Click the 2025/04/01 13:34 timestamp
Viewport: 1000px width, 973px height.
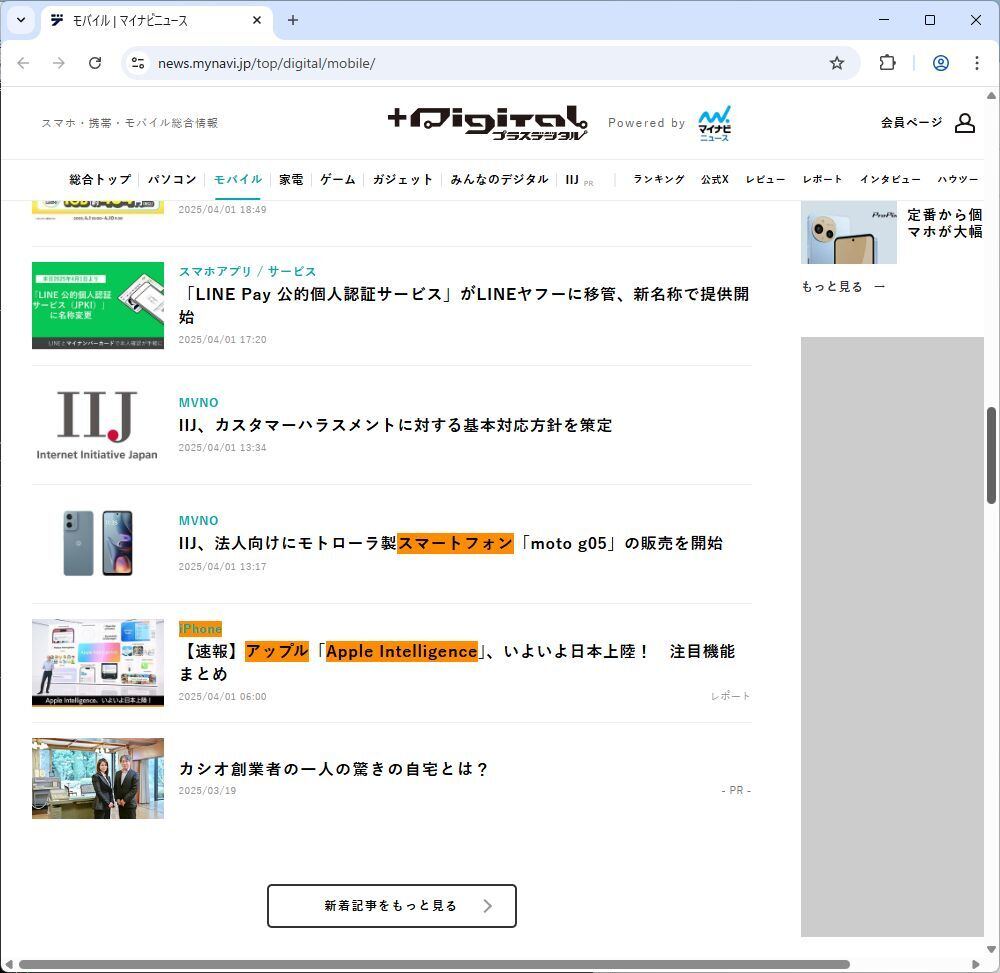click(223, 448)
